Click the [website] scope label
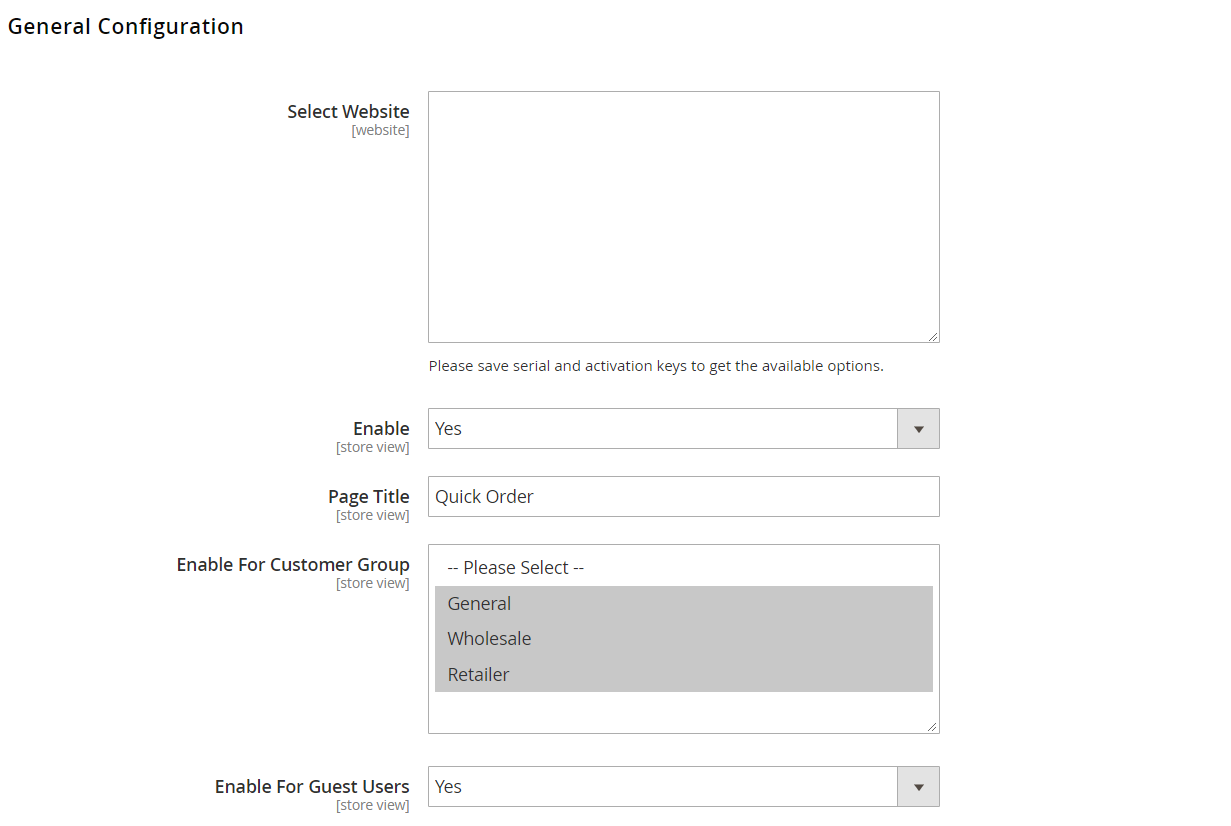 point(380,130)
